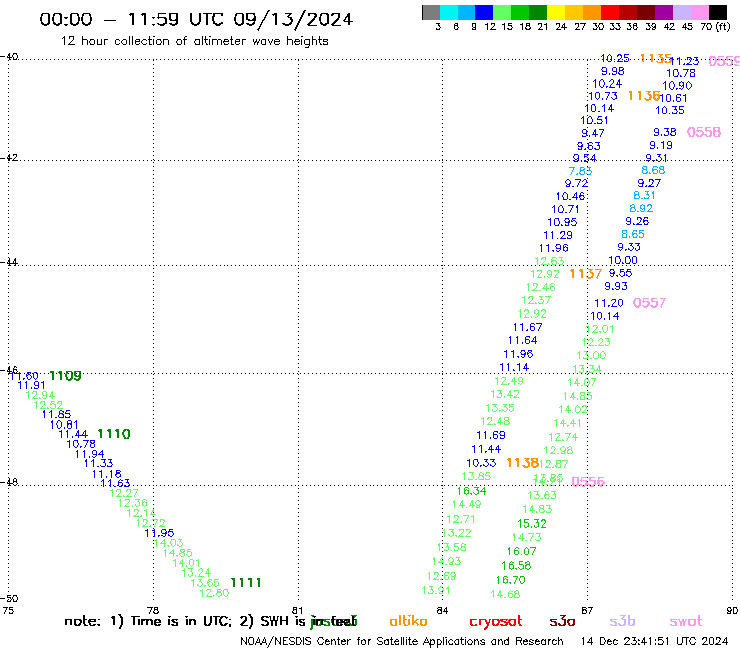The height and width of the screenshot is (650, 740).
Task: Click the wave height value 14.49
Action: pos(466,505)
